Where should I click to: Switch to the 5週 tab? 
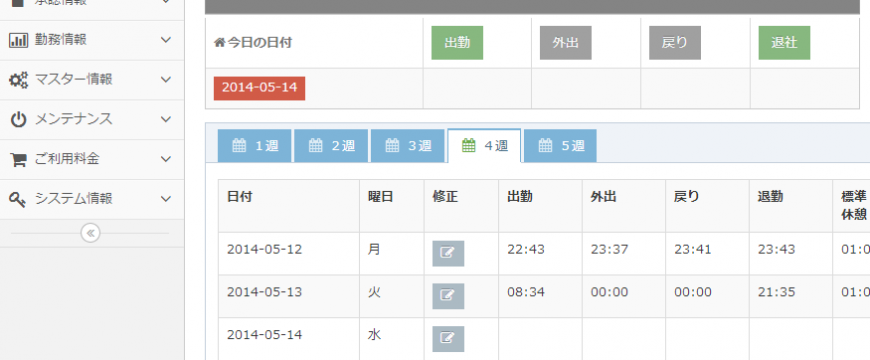[x=560, y=146]
